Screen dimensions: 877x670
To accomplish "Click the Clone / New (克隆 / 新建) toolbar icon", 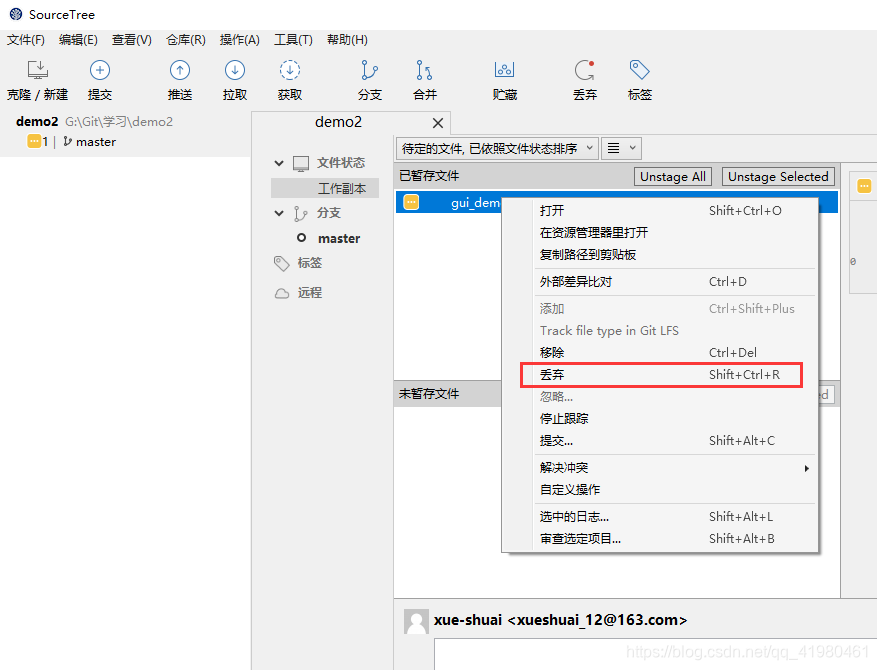I will coord(37,70).
